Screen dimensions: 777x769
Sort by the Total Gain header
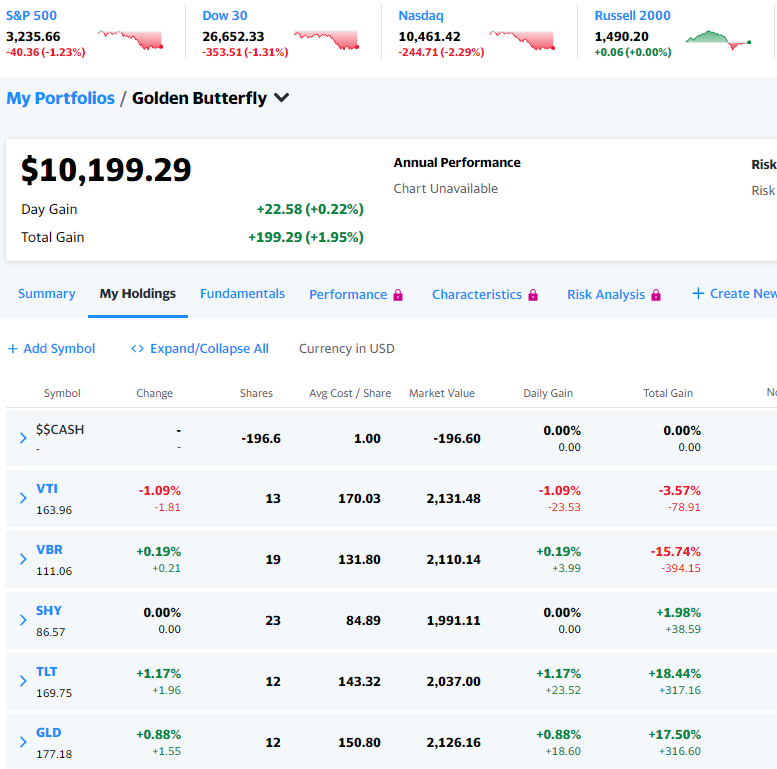point(668,393)
